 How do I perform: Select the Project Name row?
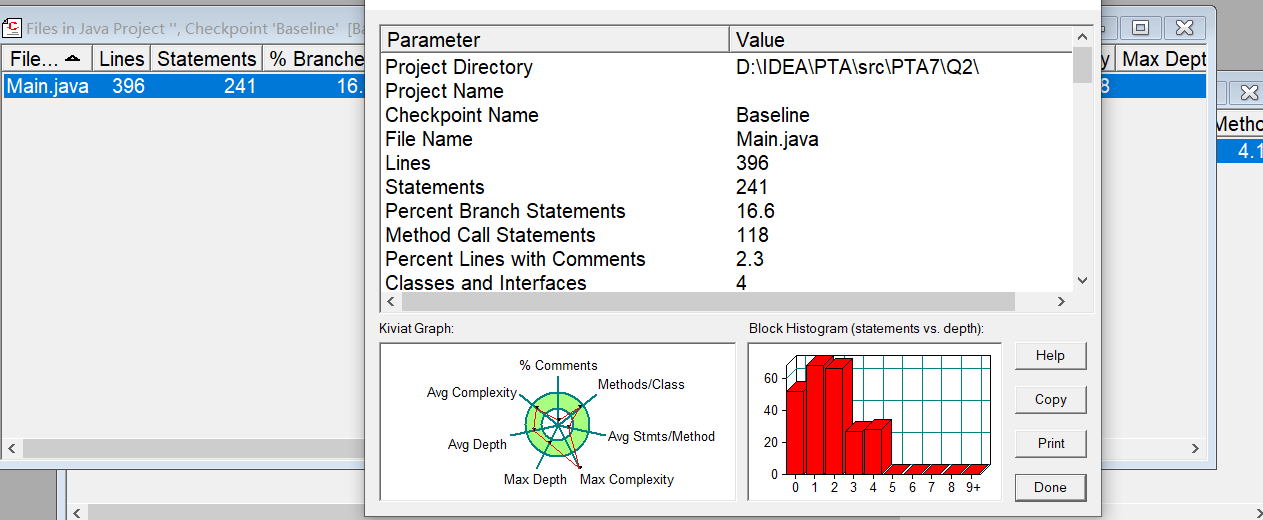click(x=726, y=91)
